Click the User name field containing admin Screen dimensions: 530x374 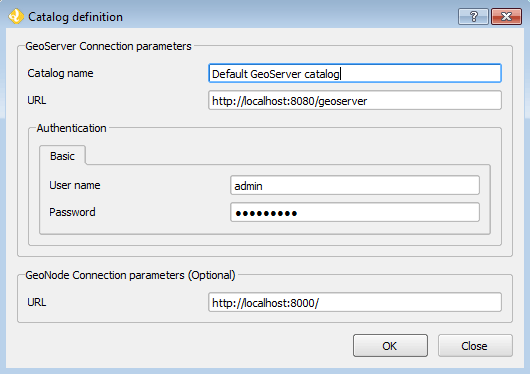(x=355, y=185)
